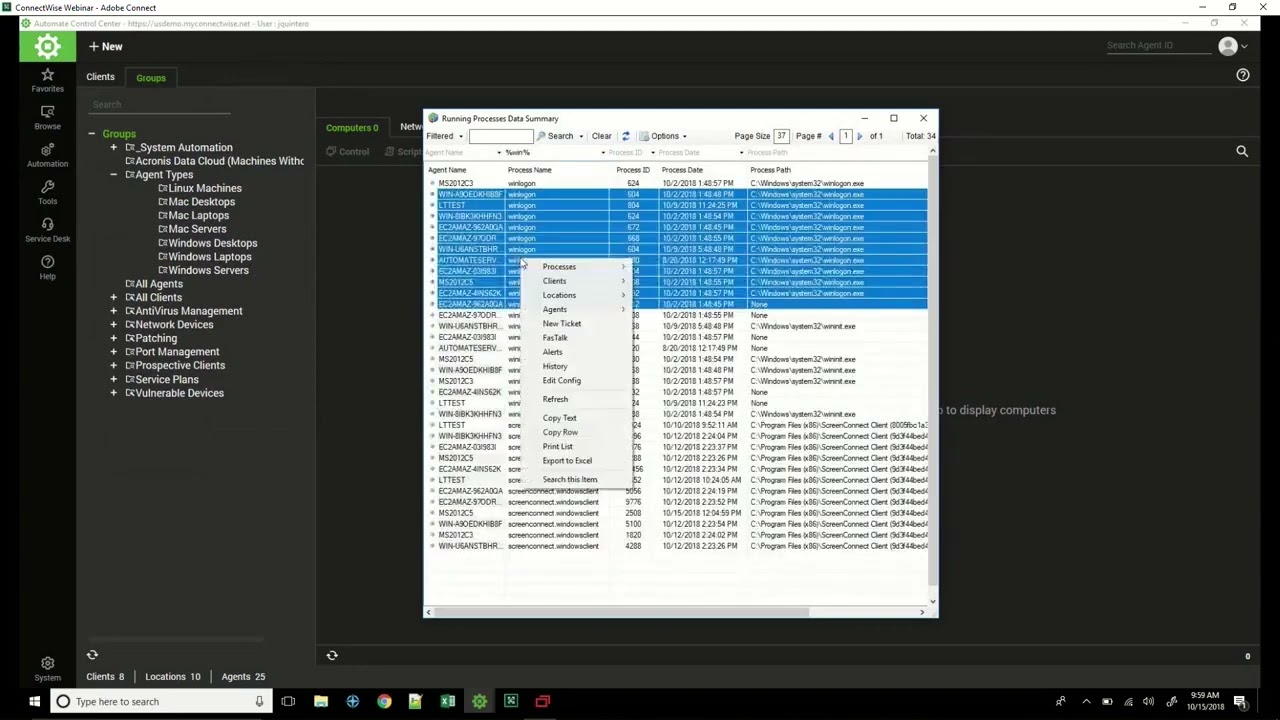Expand the Network Devices group
Screen dimensions: 1280x720
pos(113,325)
